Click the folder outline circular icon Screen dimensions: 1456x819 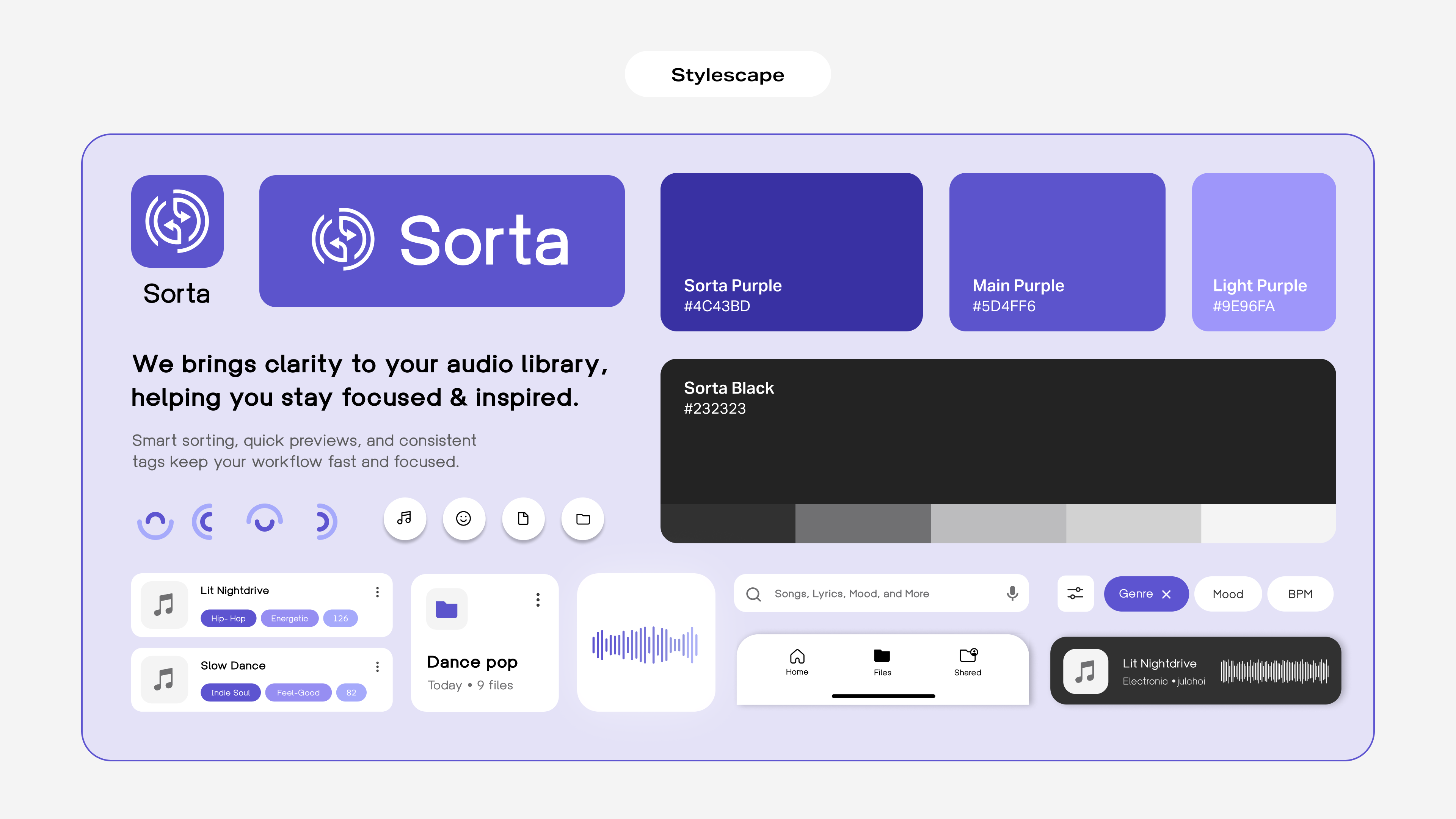pyautogui.click(x=583, y=518)
